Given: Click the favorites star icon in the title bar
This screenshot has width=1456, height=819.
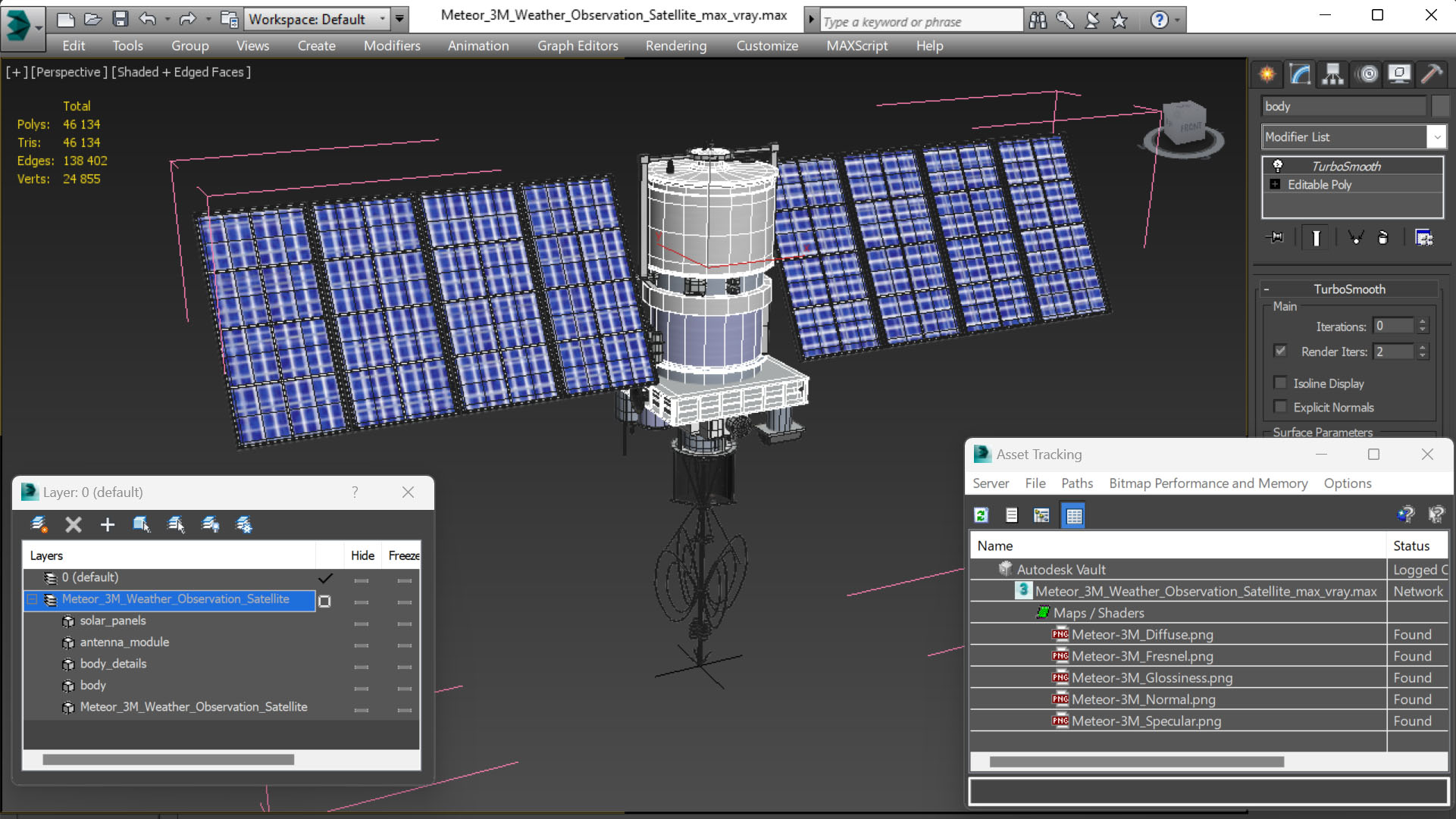Looking at the screenshot, I should [x=1119, y=20].
